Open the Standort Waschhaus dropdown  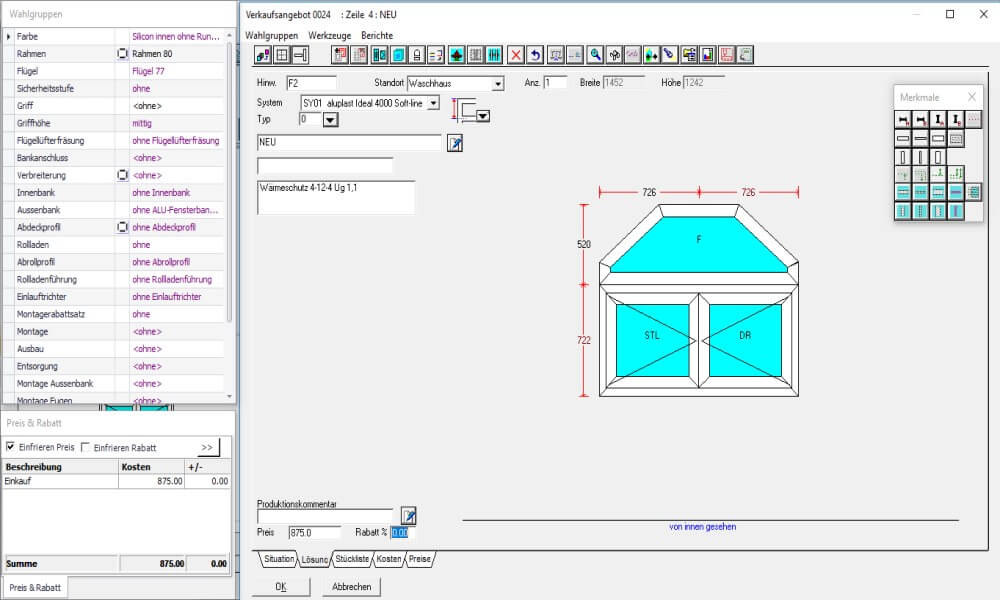pos(497,84)
